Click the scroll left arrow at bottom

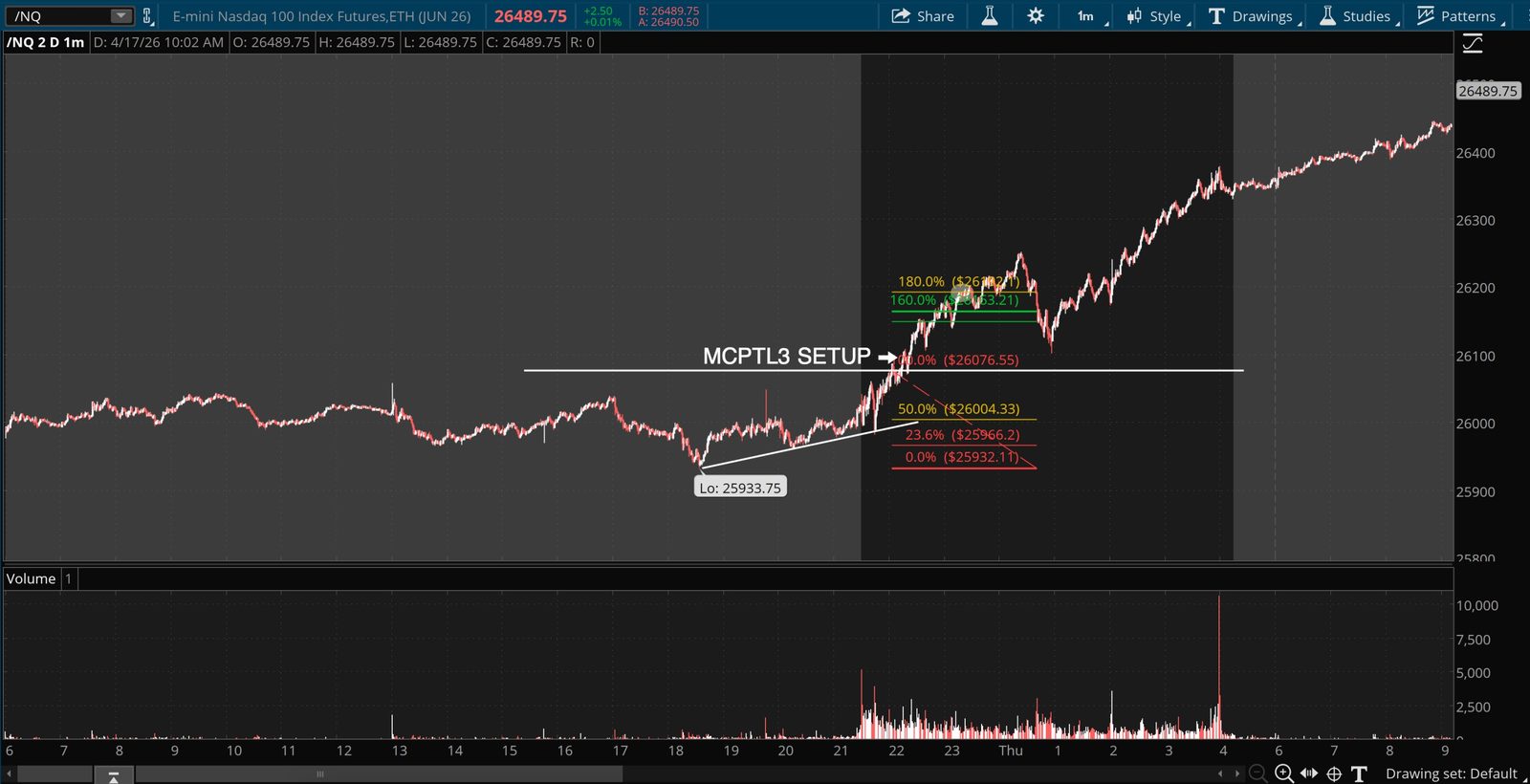(x=10, y=773)
